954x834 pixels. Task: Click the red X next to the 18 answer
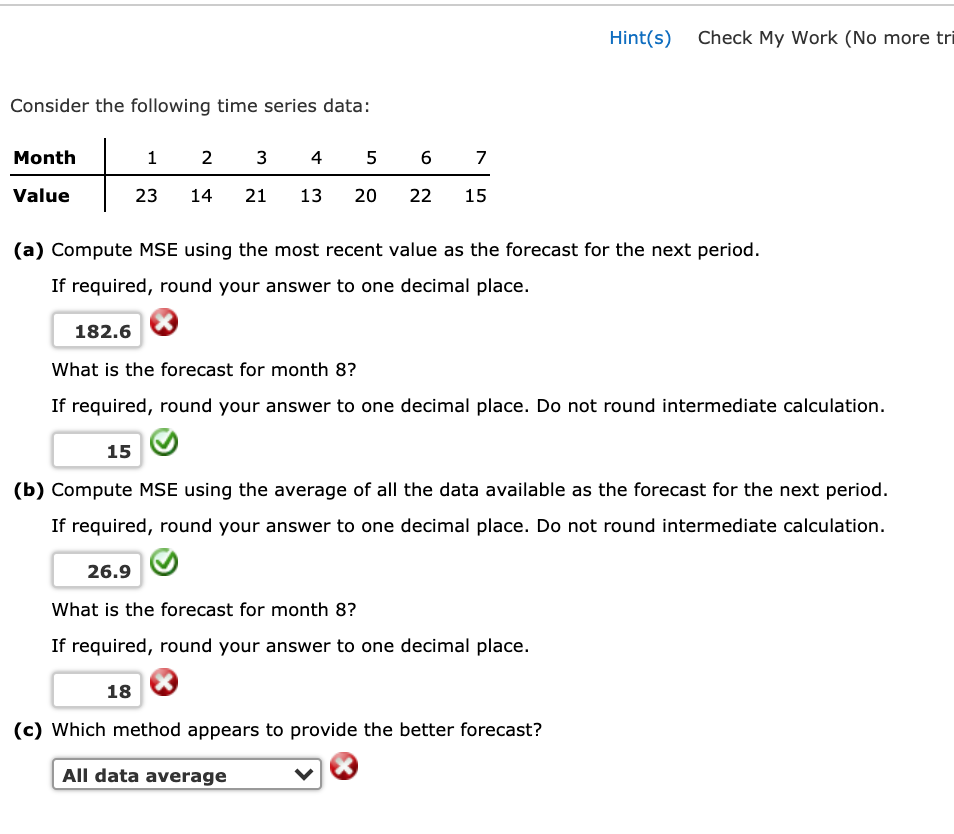pos(164,682)
